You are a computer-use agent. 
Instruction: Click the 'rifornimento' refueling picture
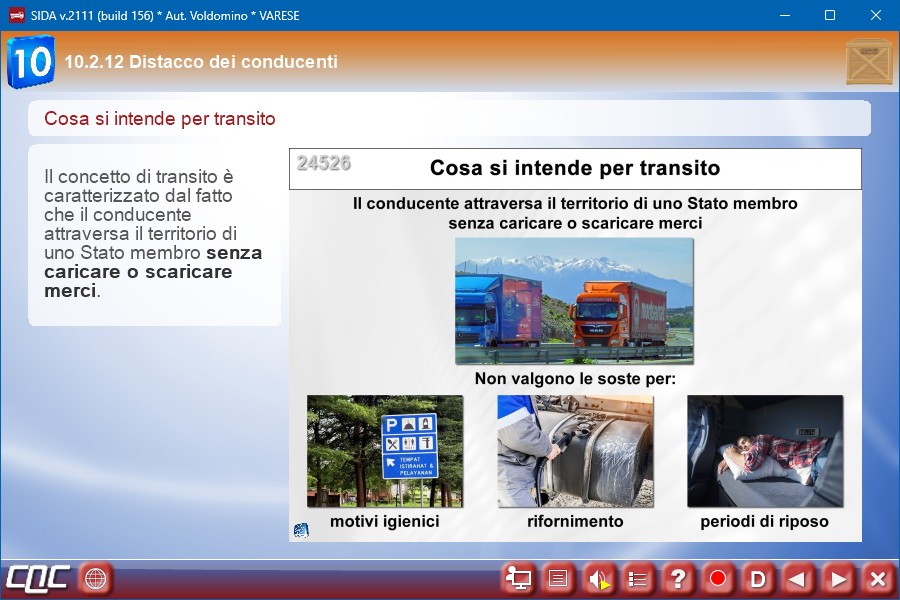575,451
